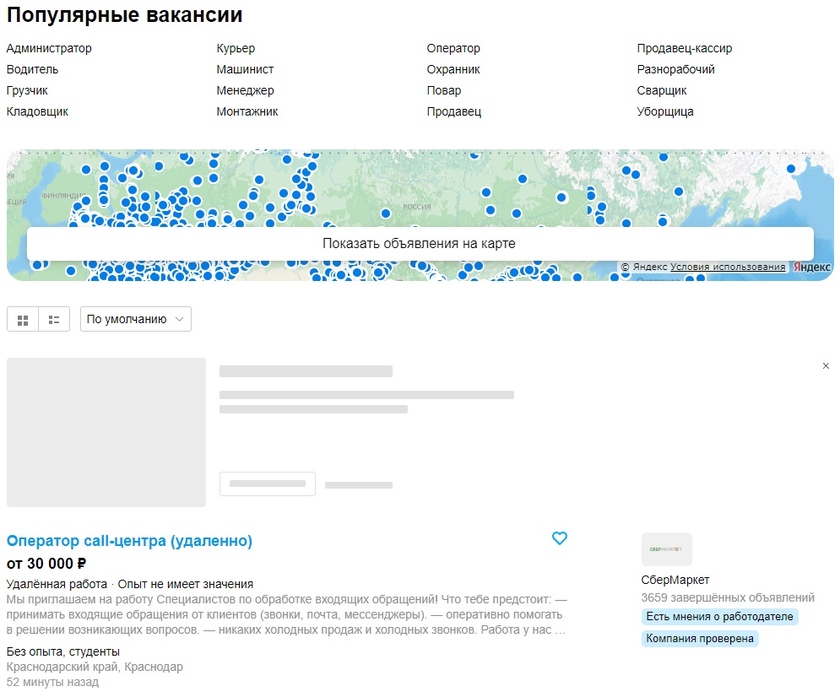Go to the 'Менеджер' vacancies
The height and width of the screenshot is (697, 840).
(245, 91)
